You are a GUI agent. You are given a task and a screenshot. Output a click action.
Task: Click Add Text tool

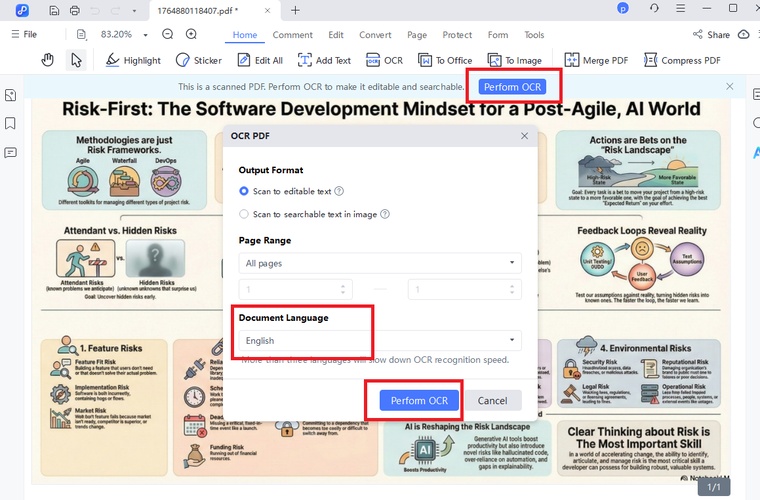tap(324, 61)
